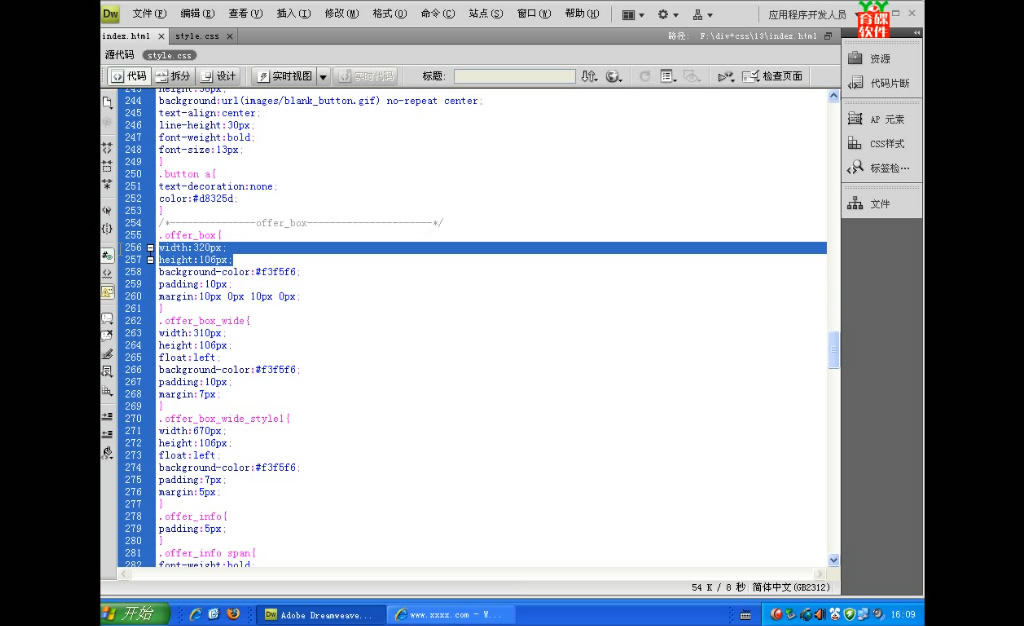Image resolution: width=1024 pixels, height=626 pixels.
Task: Switch to Split view button
Action: [x=173, y=76]
